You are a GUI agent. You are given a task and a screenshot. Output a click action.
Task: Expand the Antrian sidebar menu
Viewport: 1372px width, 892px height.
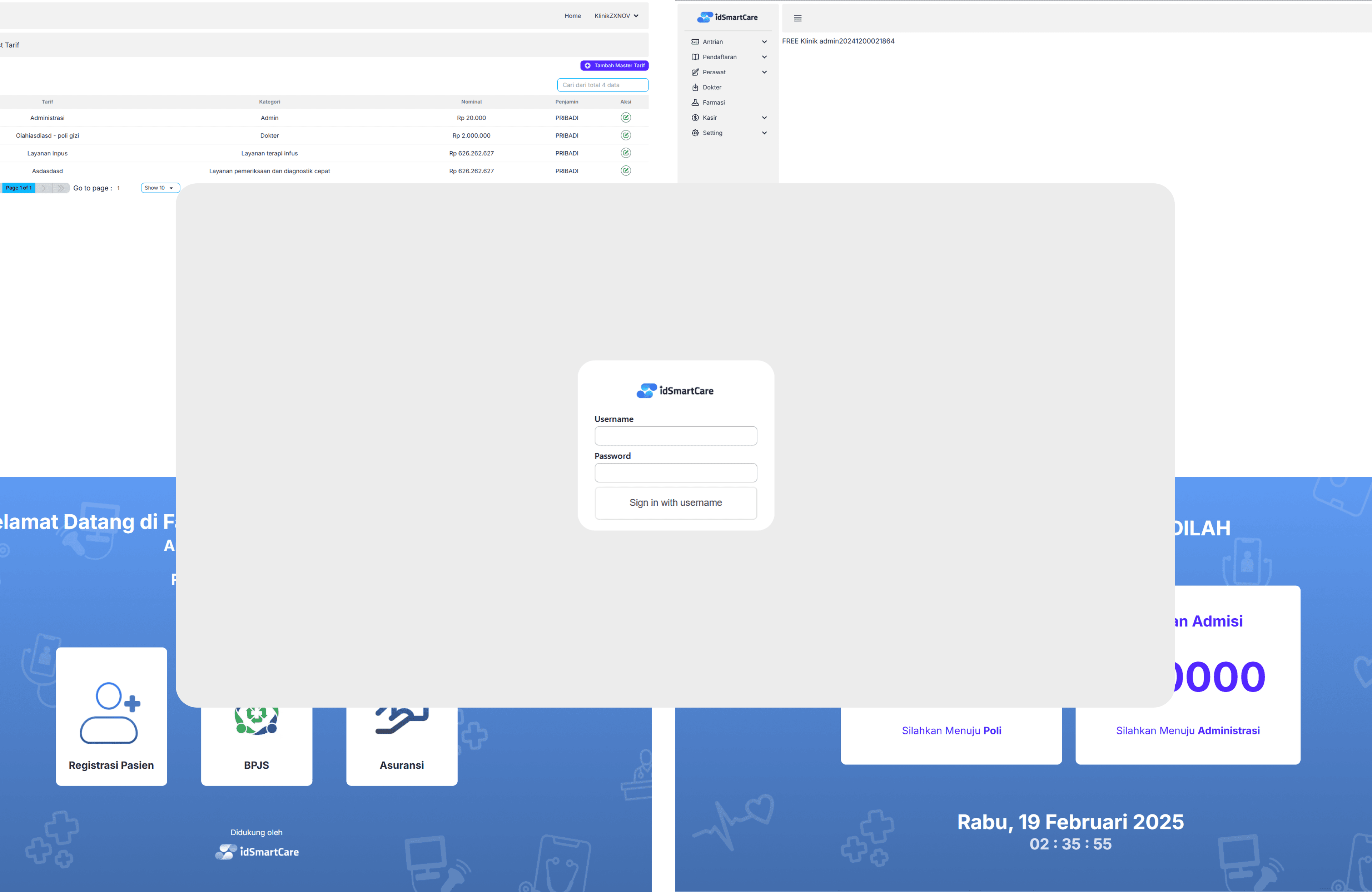(x=764, y=42)
